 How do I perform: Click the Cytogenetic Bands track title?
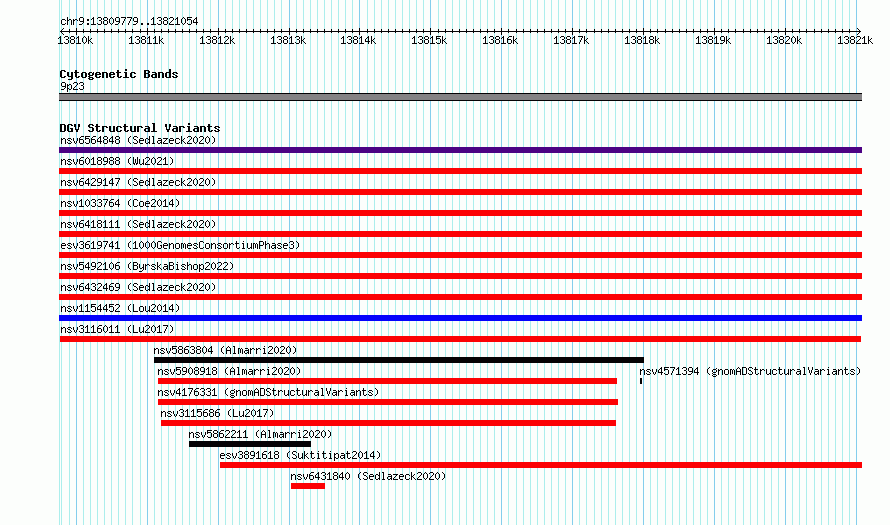coord(119,74)
